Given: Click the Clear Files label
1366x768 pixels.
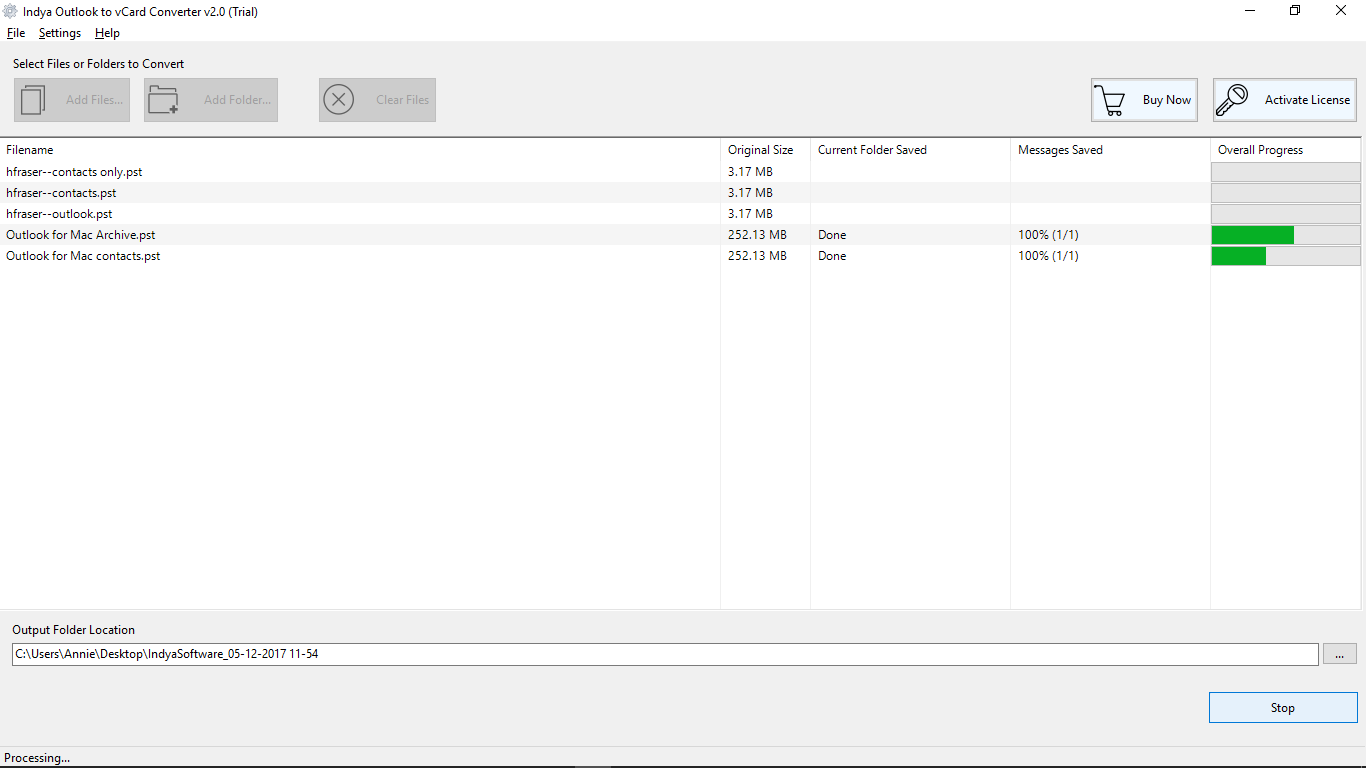Looking at the screenshot, I should coord(402,100).
